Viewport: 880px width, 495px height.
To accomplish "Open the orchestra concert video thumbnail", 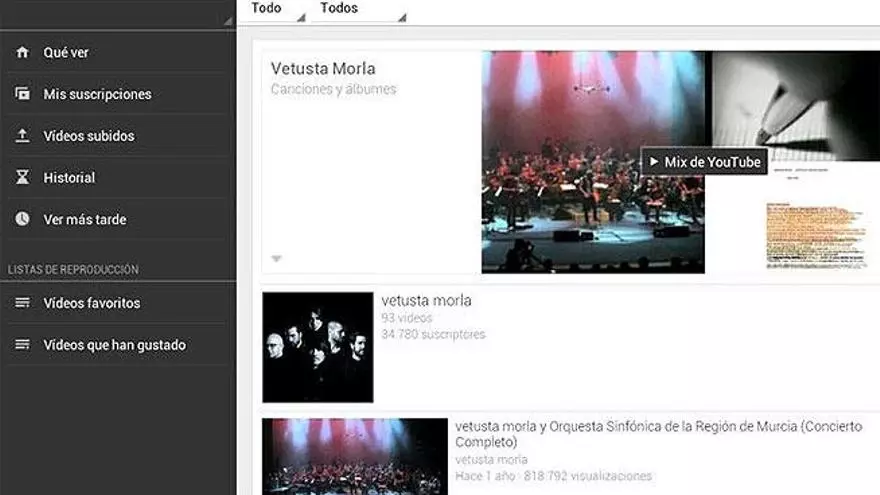I will click(354, 456).
